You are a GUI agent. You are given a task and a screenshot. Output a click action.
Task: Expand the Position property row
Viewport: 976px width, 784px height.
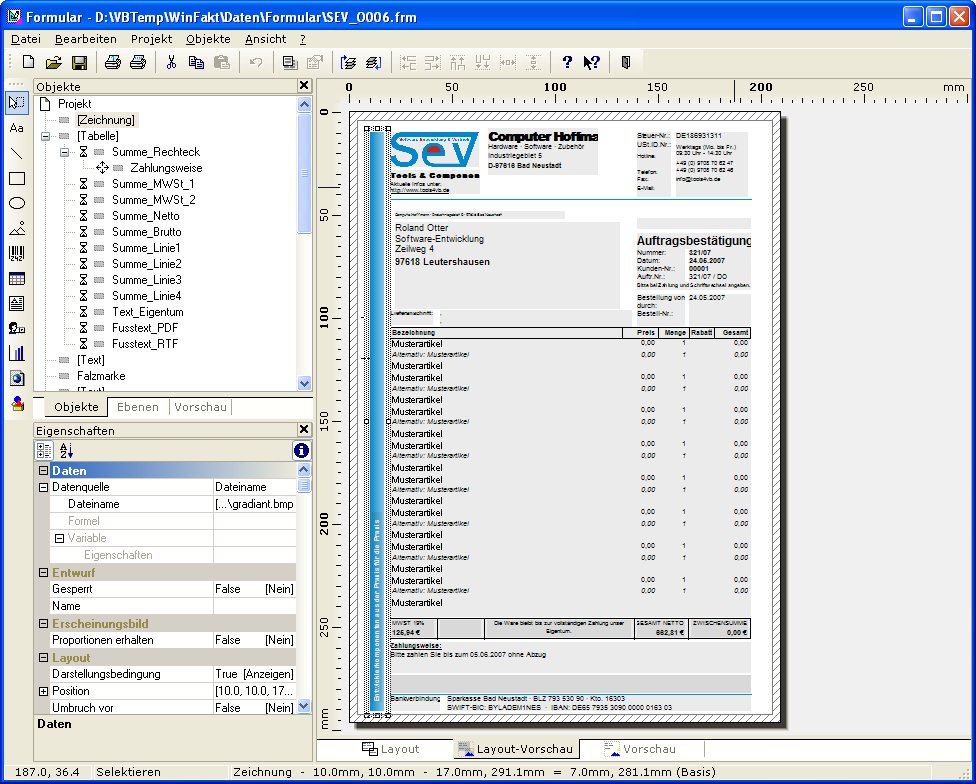43,691
